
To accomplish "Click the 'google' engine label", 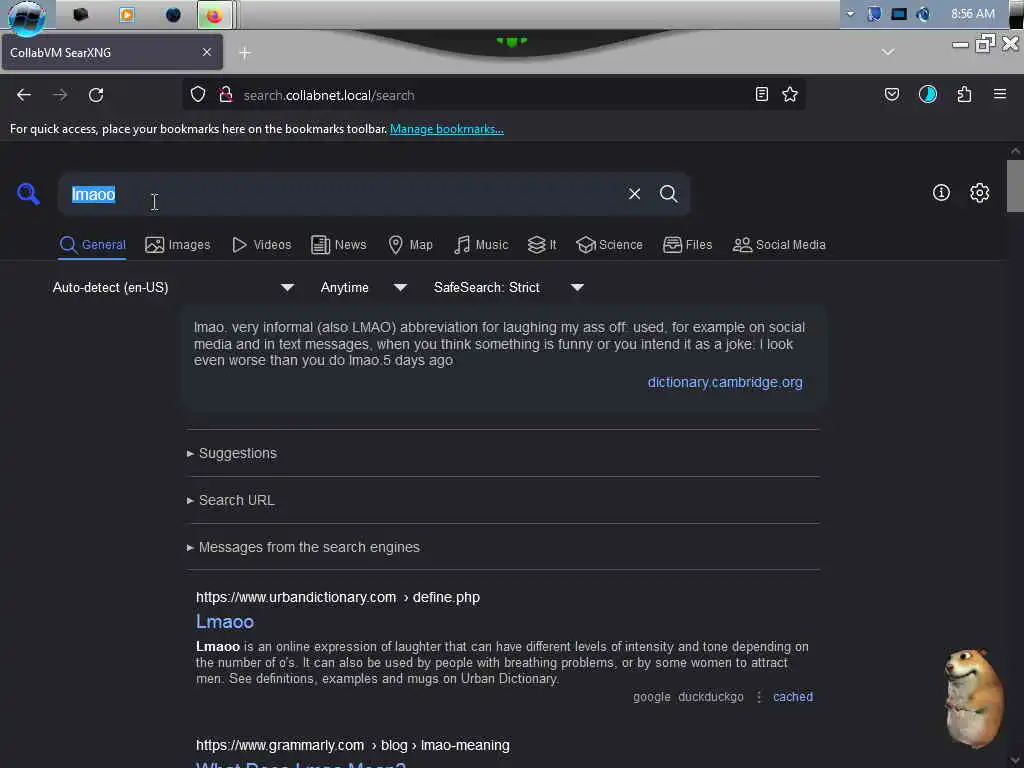I will tap(651, 697).
